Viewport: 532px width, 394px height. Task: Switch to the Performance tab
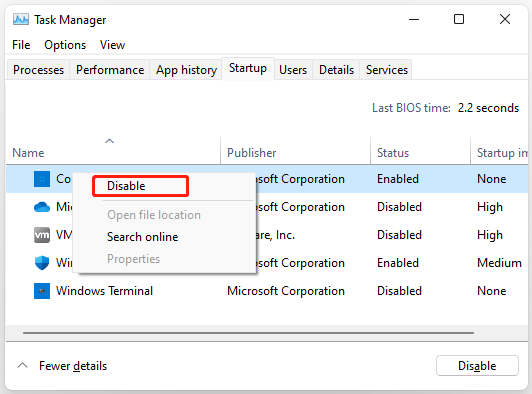click(x=110, y=70)
